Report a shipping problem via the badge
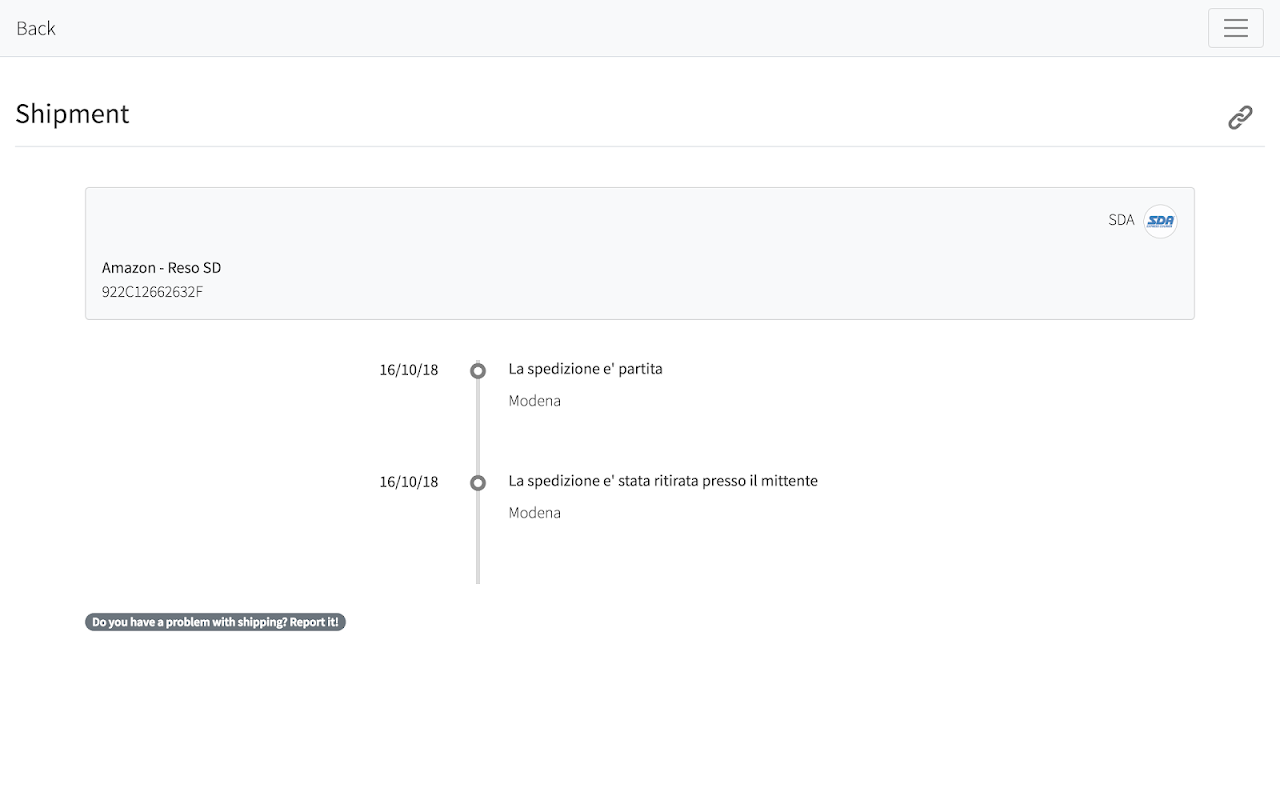The image size is (1280, 800). (x=215, y=622)
